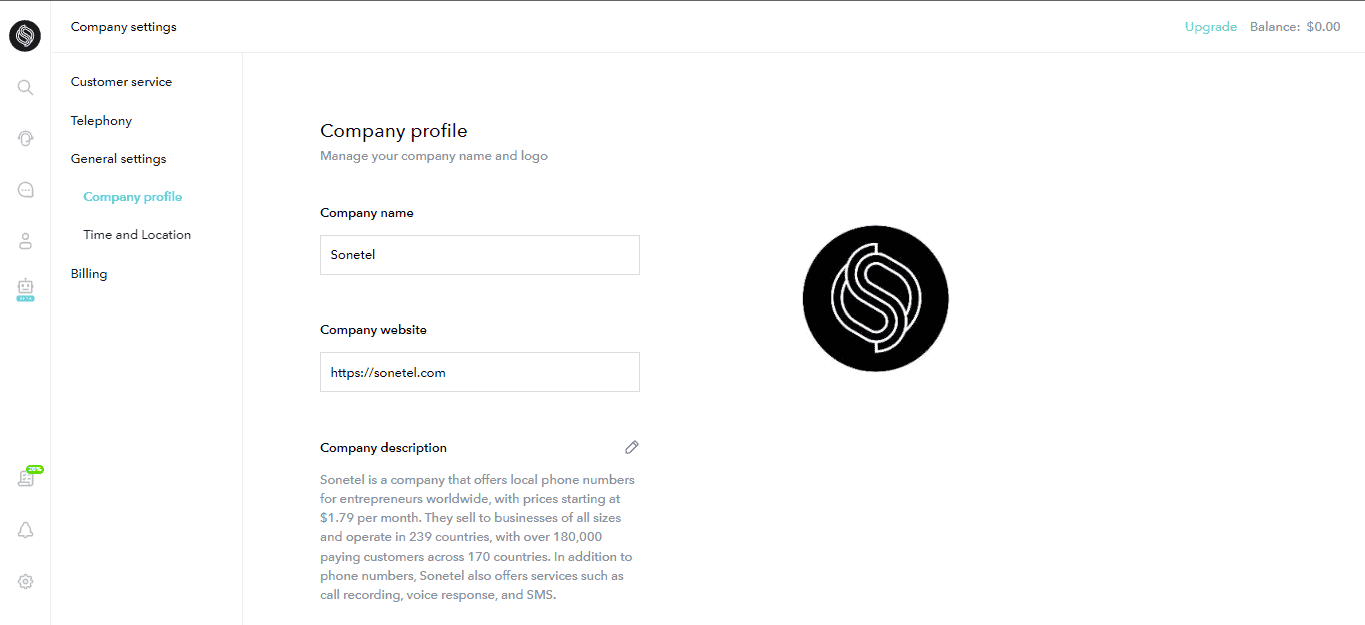
Task: Click the account Balance amount
Action: [1323, 27]
